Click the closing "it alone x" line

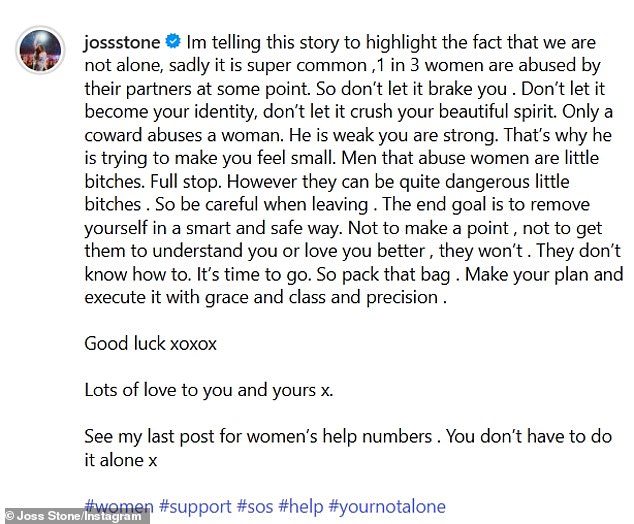pyautogui.click(x=120, y=460)
